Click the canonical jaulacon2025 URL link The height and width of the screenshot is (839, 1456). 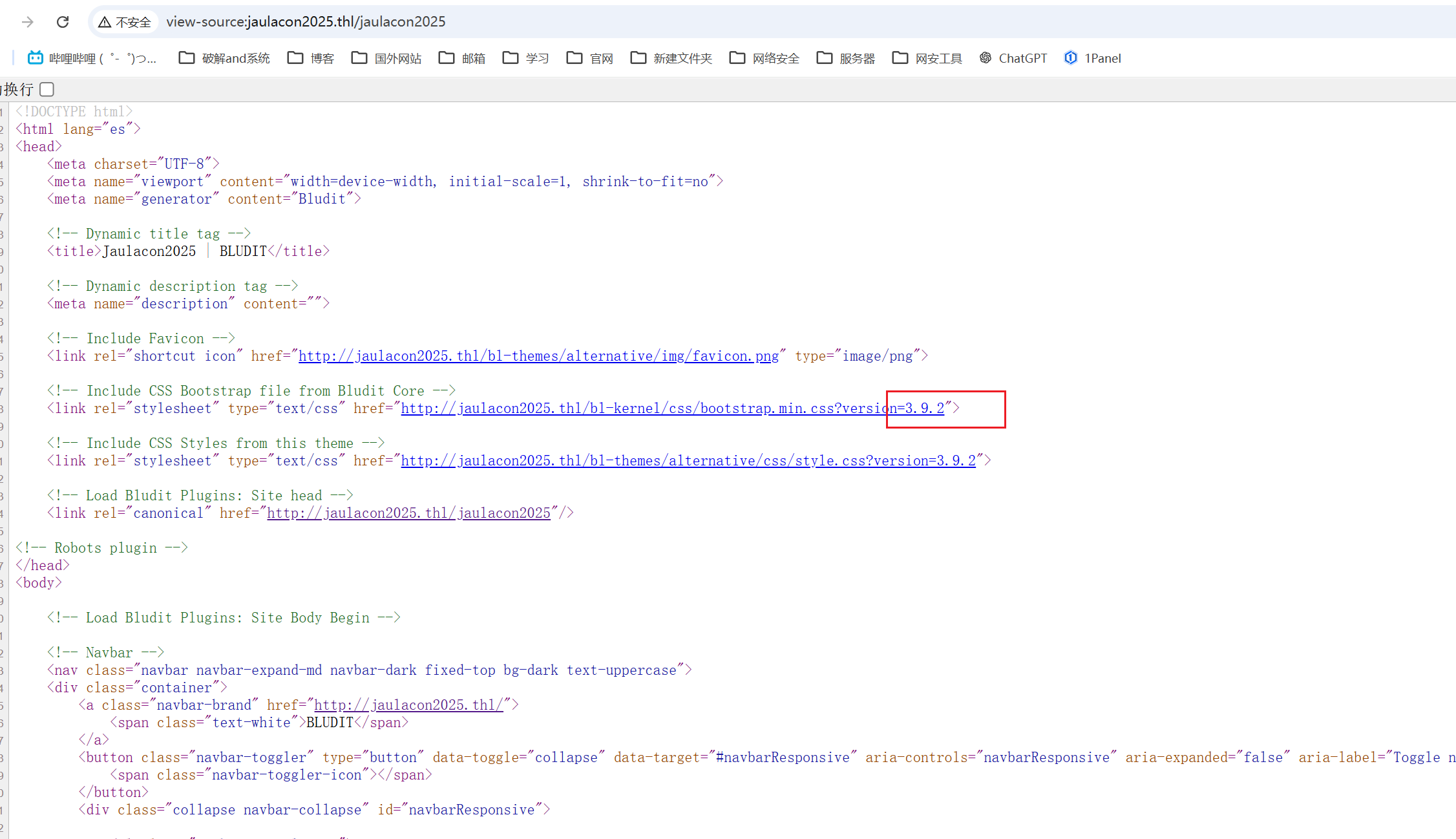[408, 513]
